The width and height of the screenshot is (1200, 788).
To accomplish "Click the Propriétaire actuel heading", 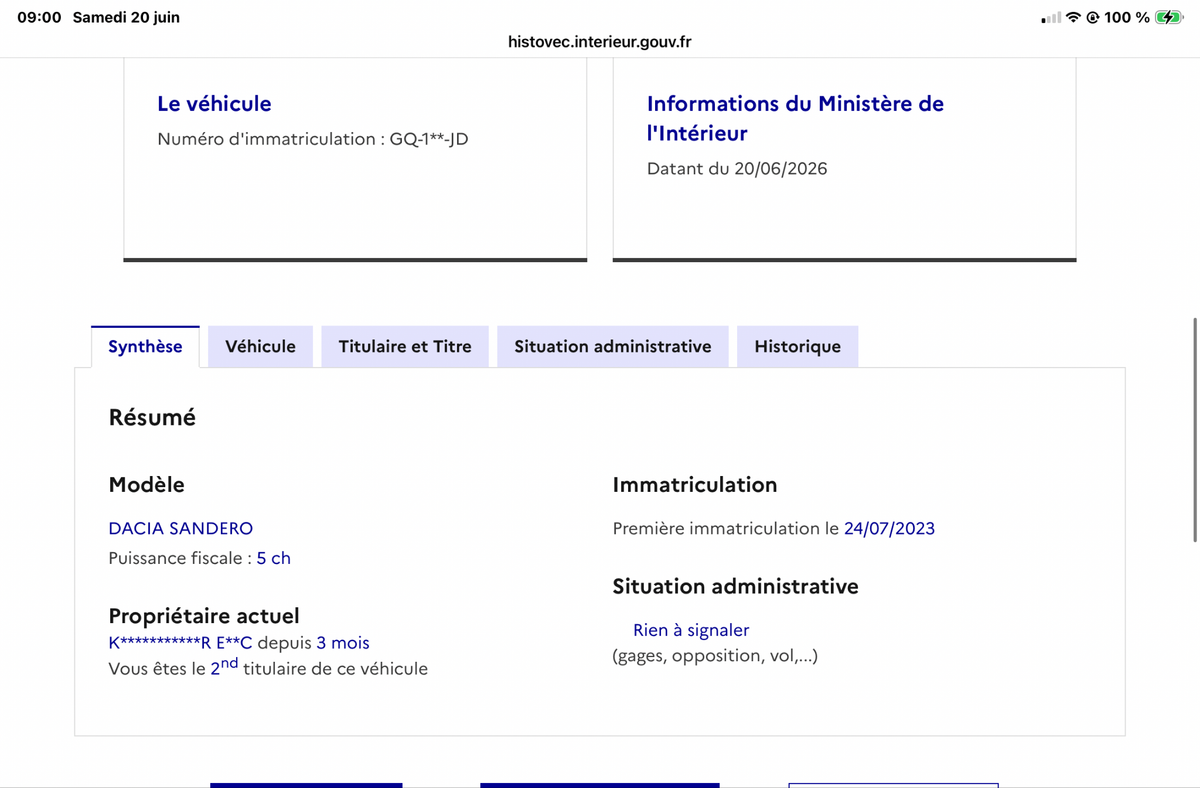I will (x=204, y=616).
